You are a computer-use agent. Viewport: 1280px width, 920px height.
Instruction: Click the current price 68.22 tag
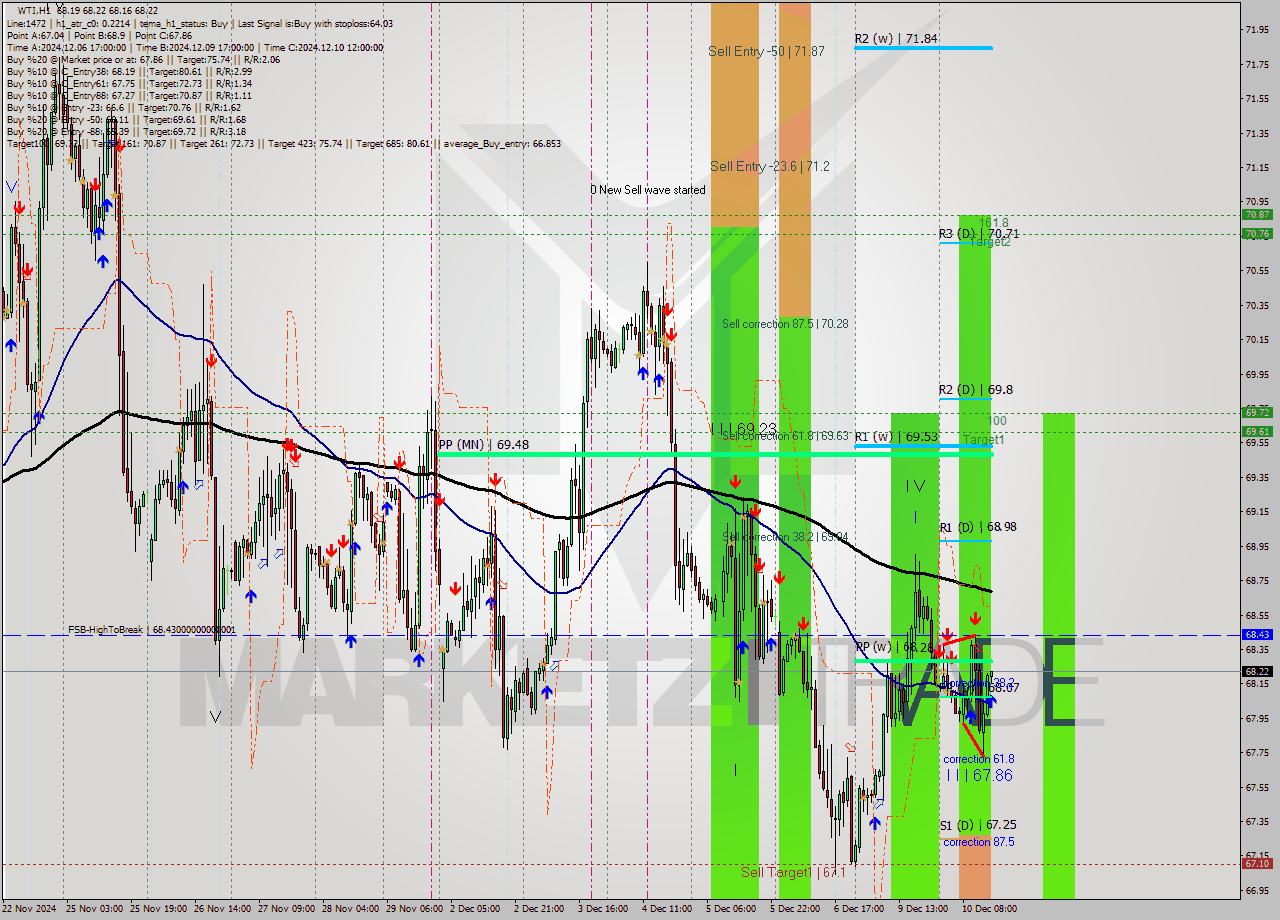(1257, 671)
